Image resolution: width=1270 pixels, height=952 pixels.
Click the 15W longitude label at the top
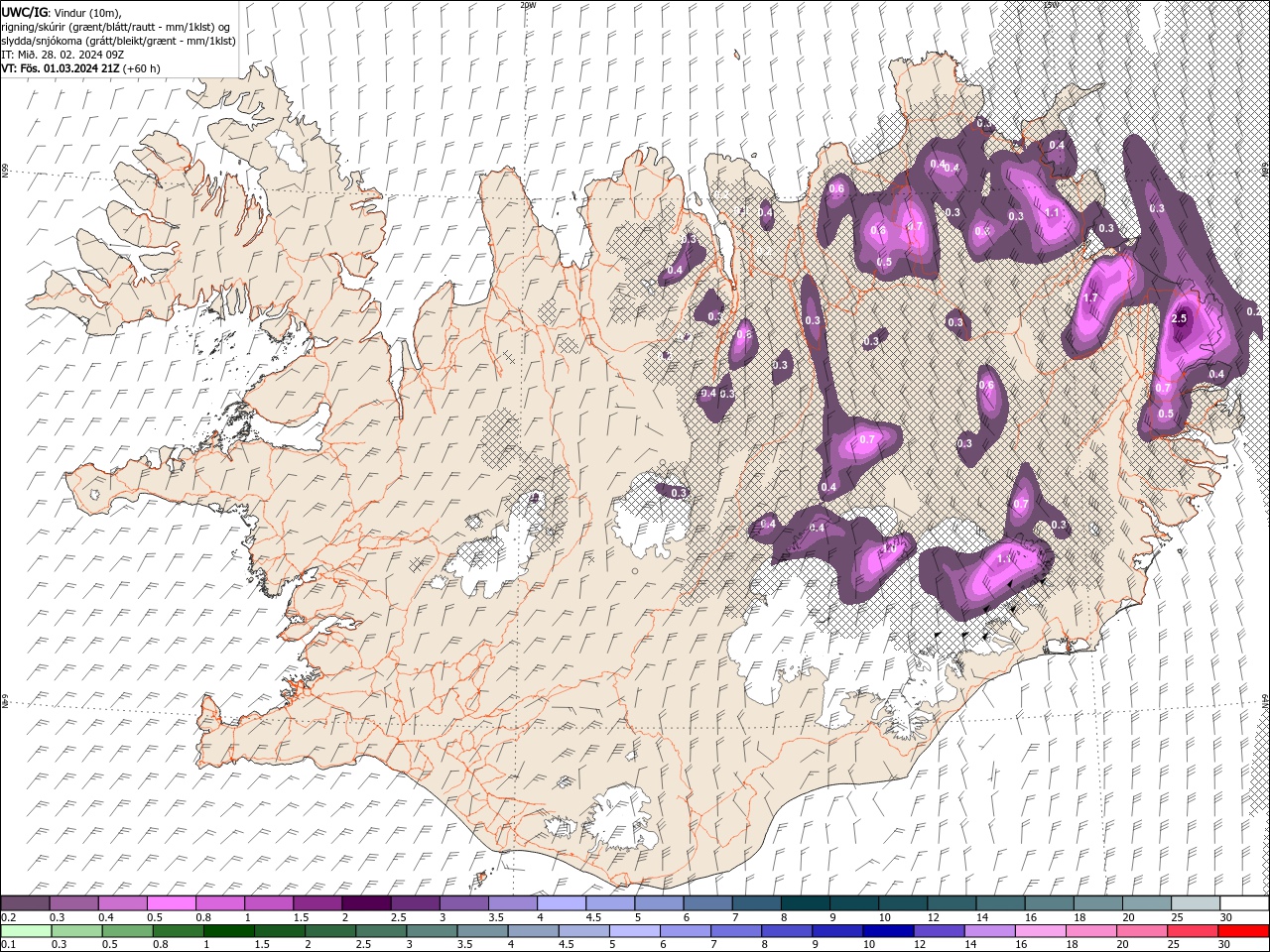point(1051,5)
